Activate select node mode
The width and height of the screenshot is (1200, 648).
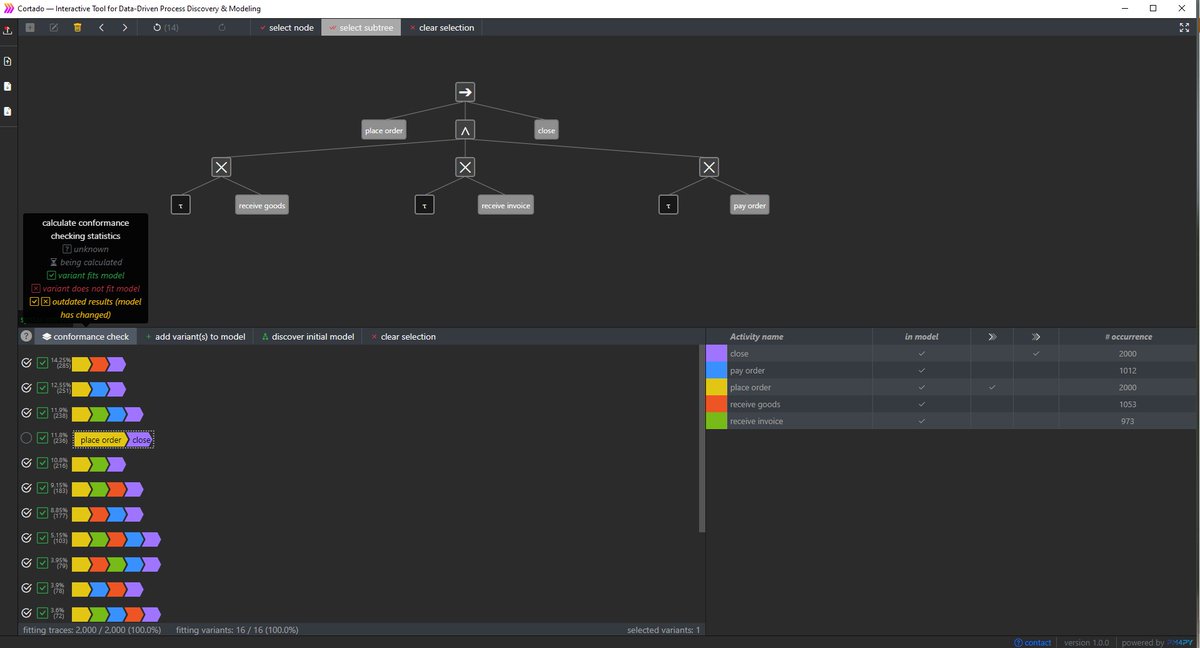286,28
